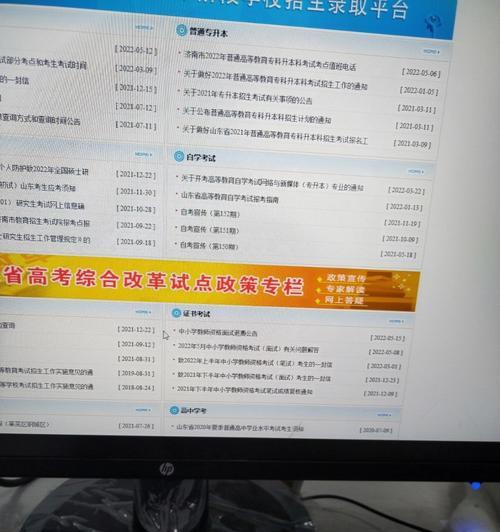500x532 pixels.
Task: Click MORE above the 2021-11-30 entry
Action: [x=143, y=154]
